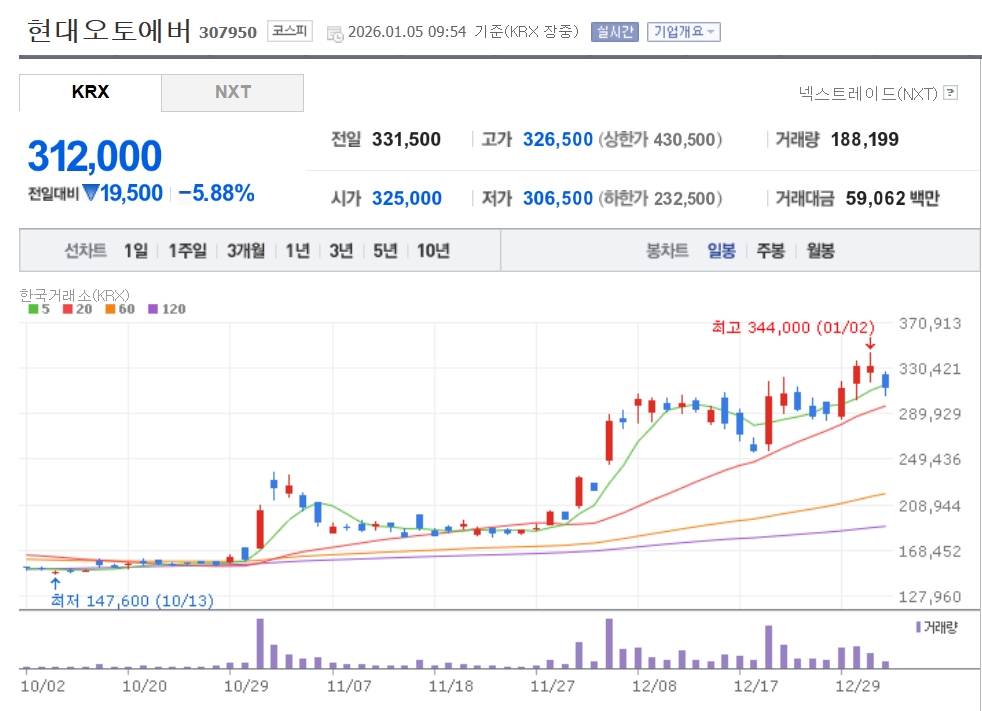Select the orange 60-day moving average legend
982x711 pixels.
click(x=120, y=309)
